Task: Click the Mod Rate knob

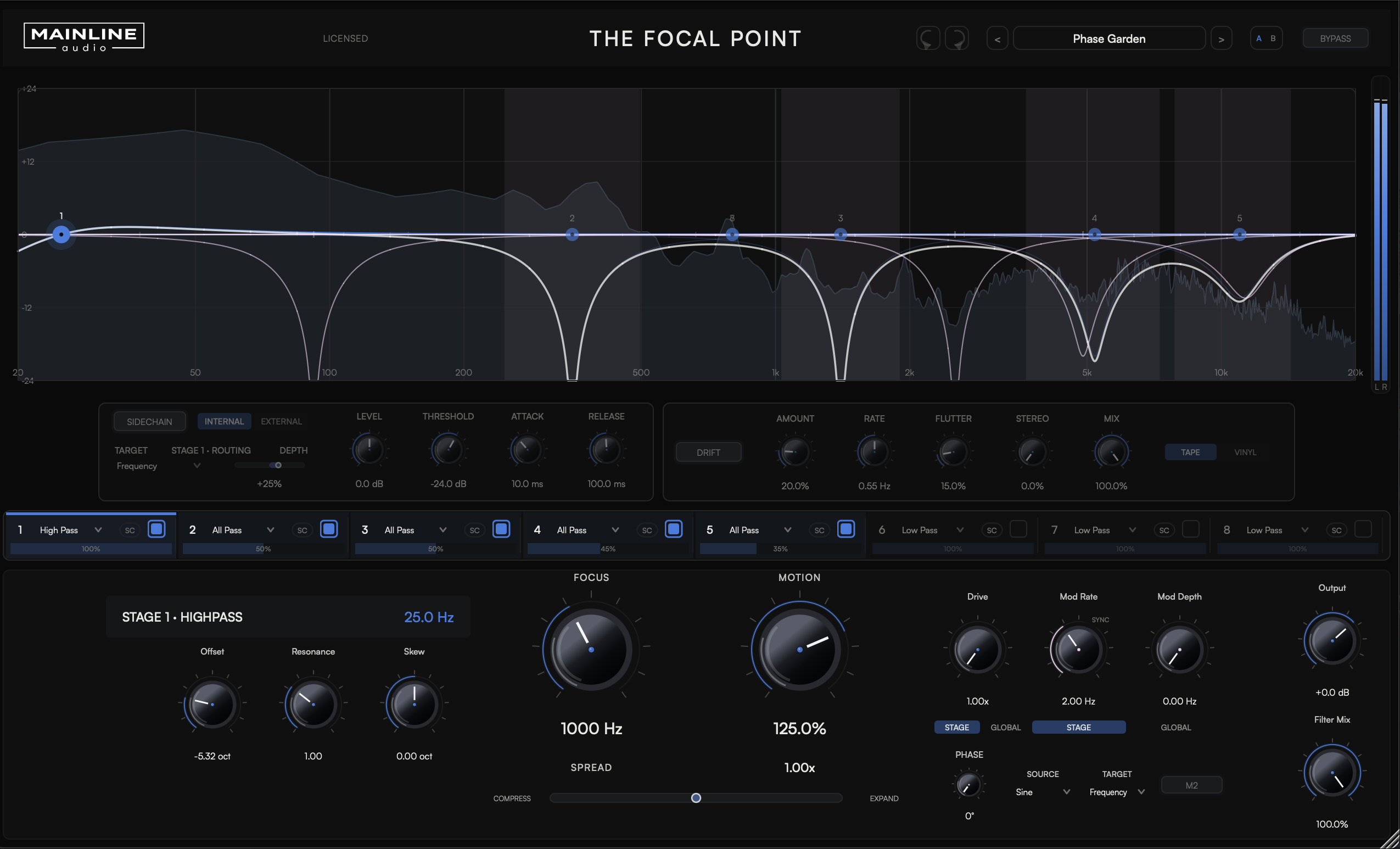Action: [x=1078, y=649]
